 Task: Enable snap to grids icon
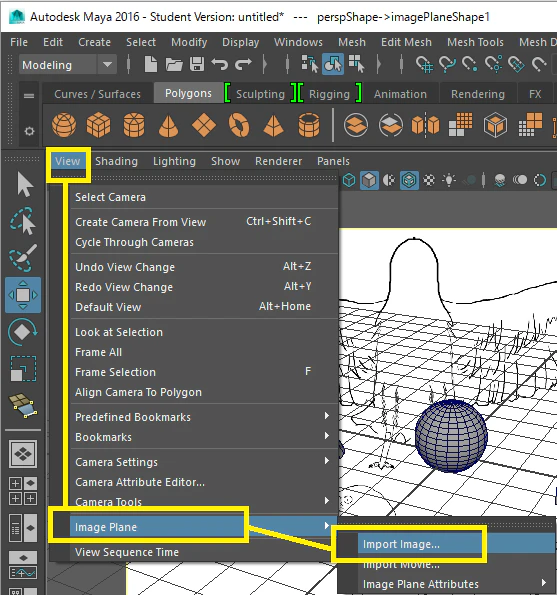pyautogui.click(x=424, y=64)
